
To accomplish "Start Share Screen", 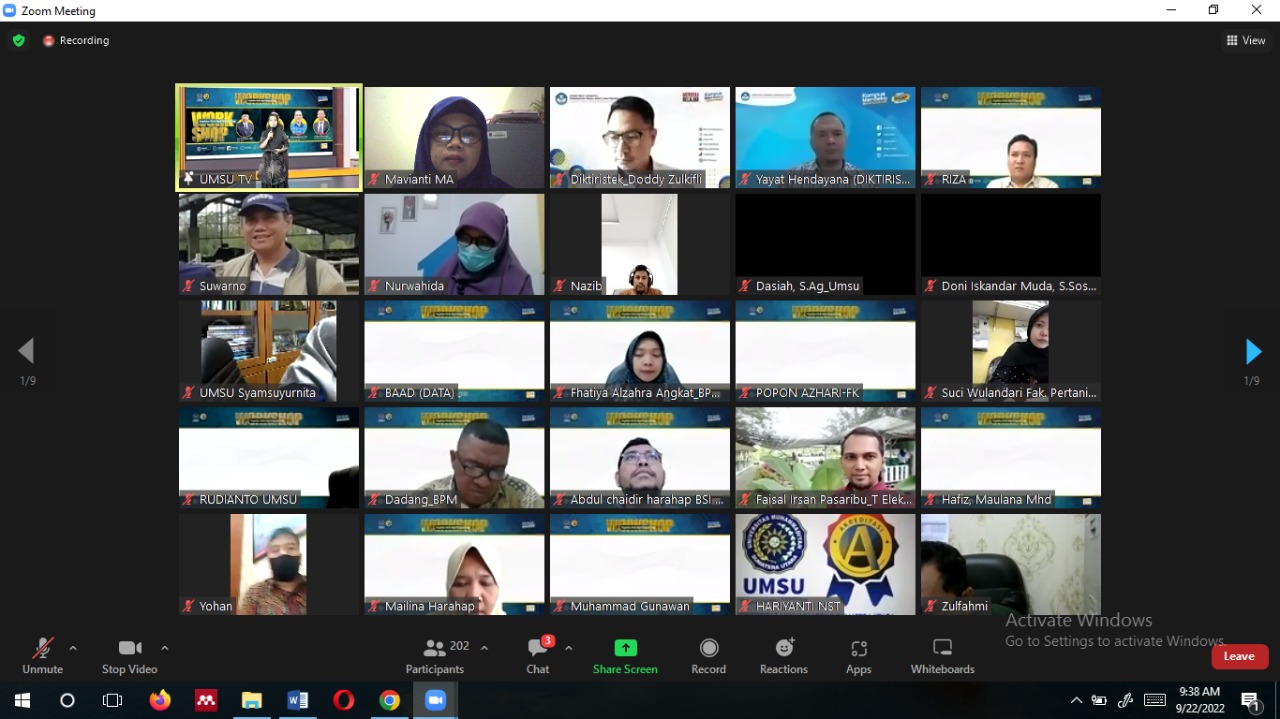I will (625, 656).
